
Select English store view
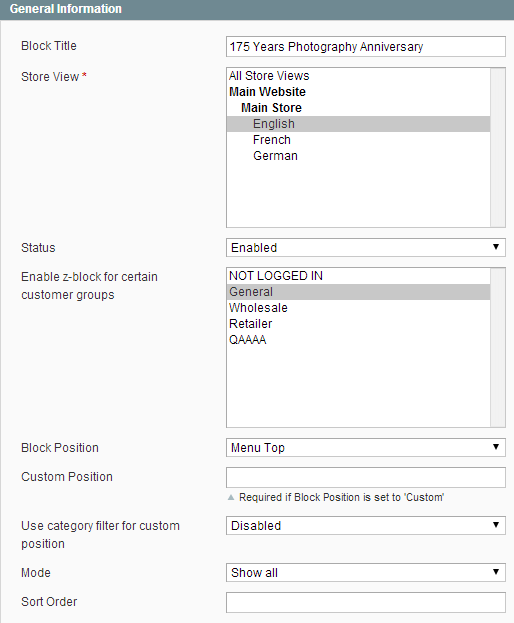(358, 124)
